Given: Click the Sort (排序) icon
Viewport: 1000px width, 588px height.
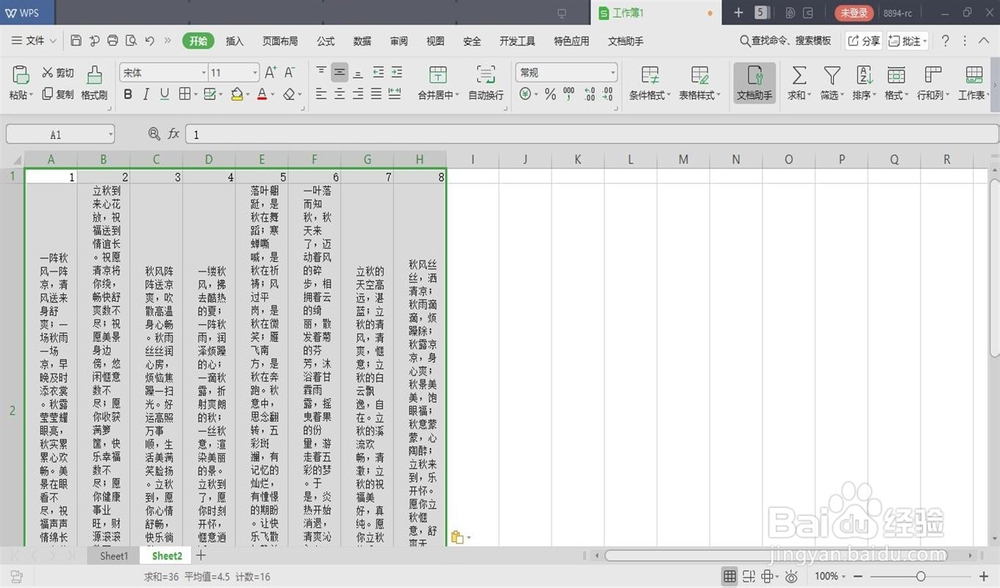Looking at the screenshot, I should (x=864, y=75).
